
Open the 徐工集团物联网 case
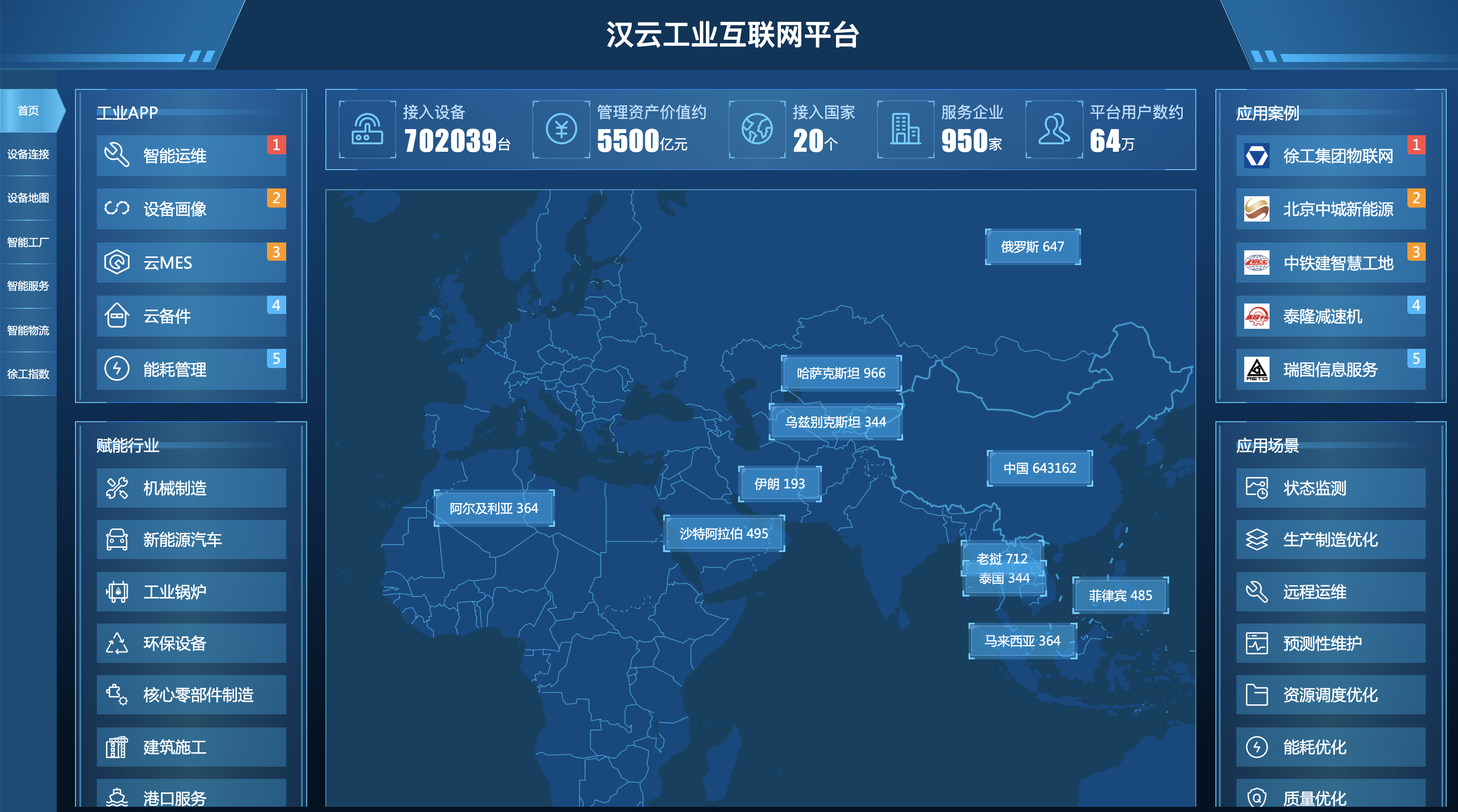coord(1331,156)
